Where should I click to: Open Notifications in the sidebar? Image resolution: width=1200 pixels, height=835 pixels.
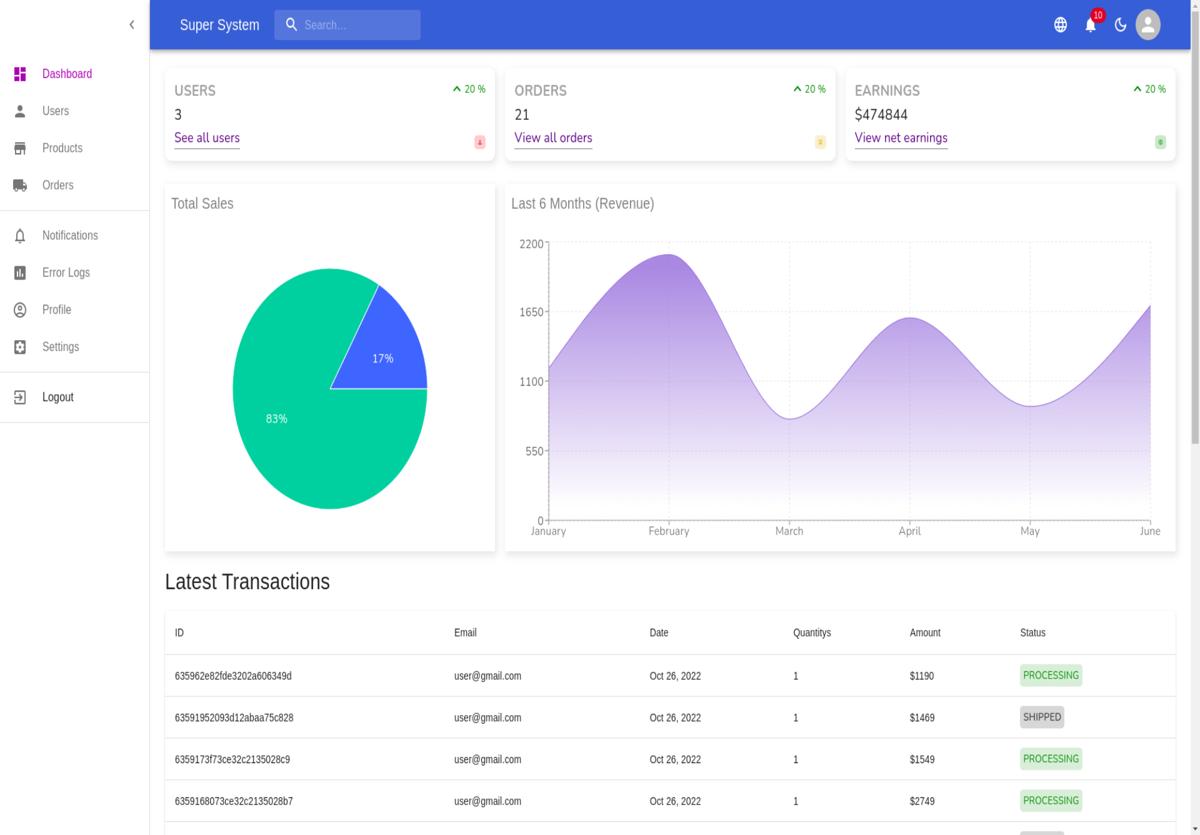(x=70, y=235)
